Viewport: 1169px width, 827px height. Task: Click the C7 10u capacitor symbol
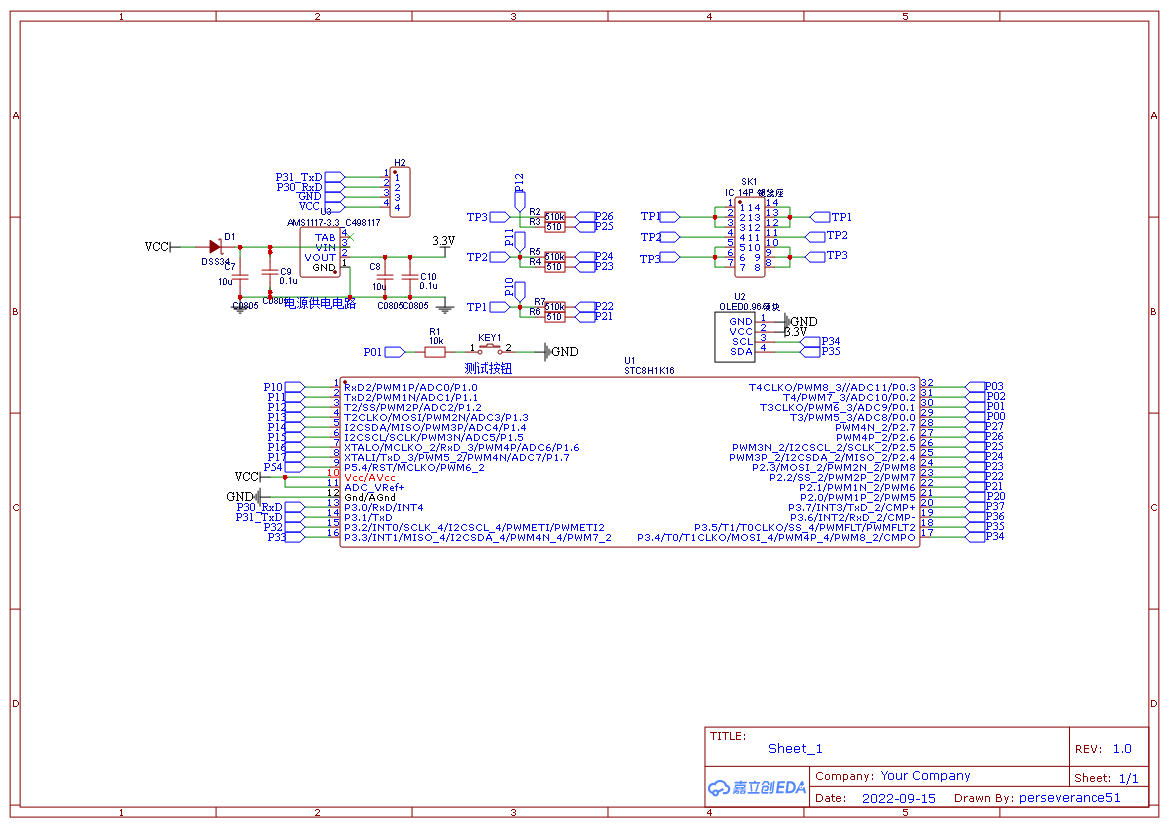point(240,277)
